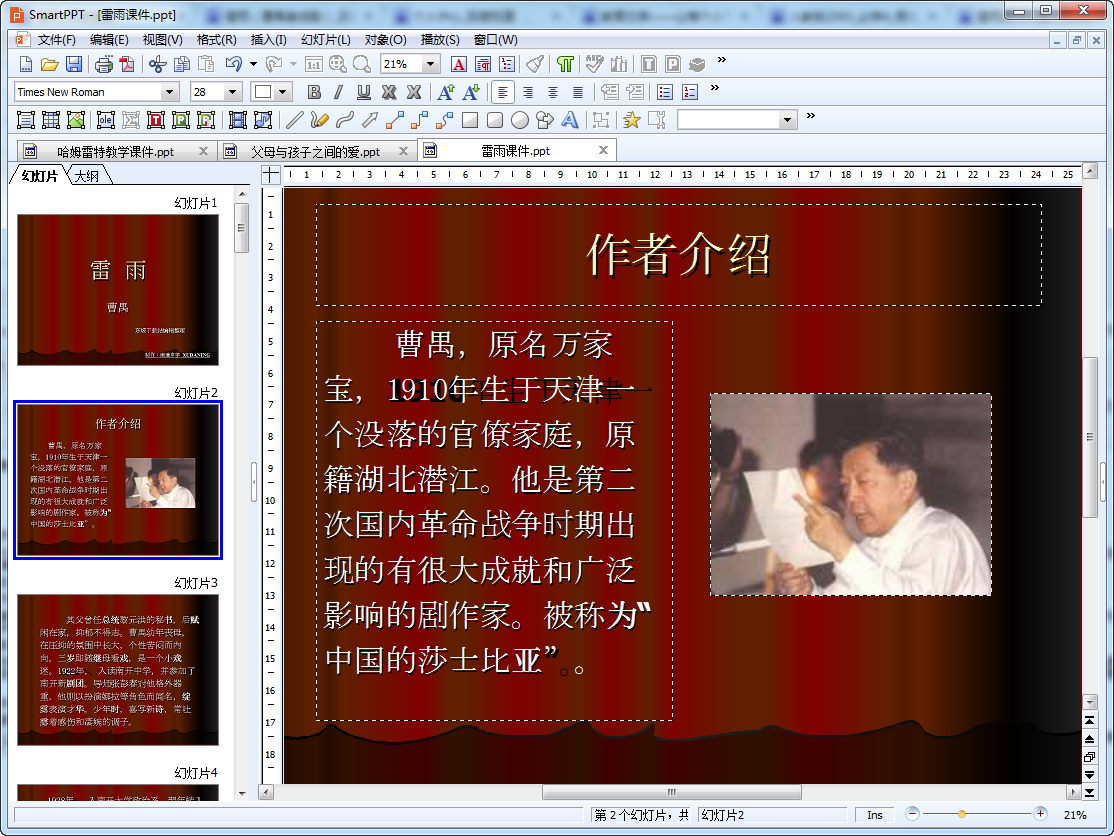Apply bulleted list formatting
This screenshot has width=1114, height=836.
pos(665,92)
